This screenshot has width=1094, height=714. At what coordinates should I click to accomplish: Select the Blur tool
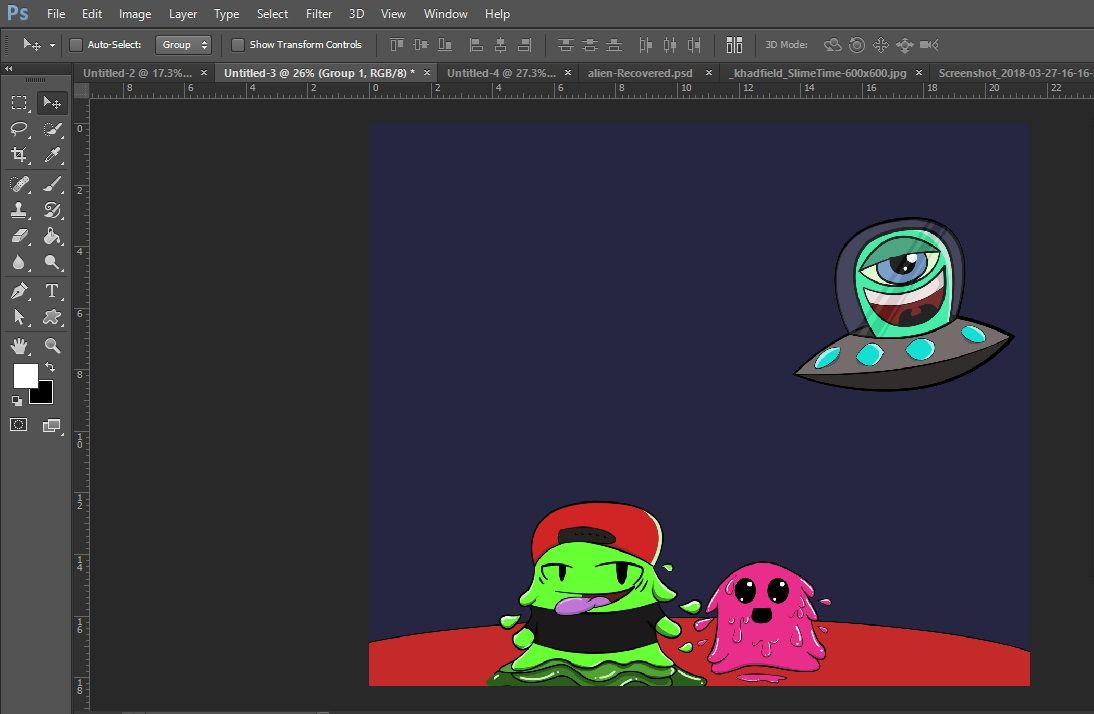pos(19,262)
